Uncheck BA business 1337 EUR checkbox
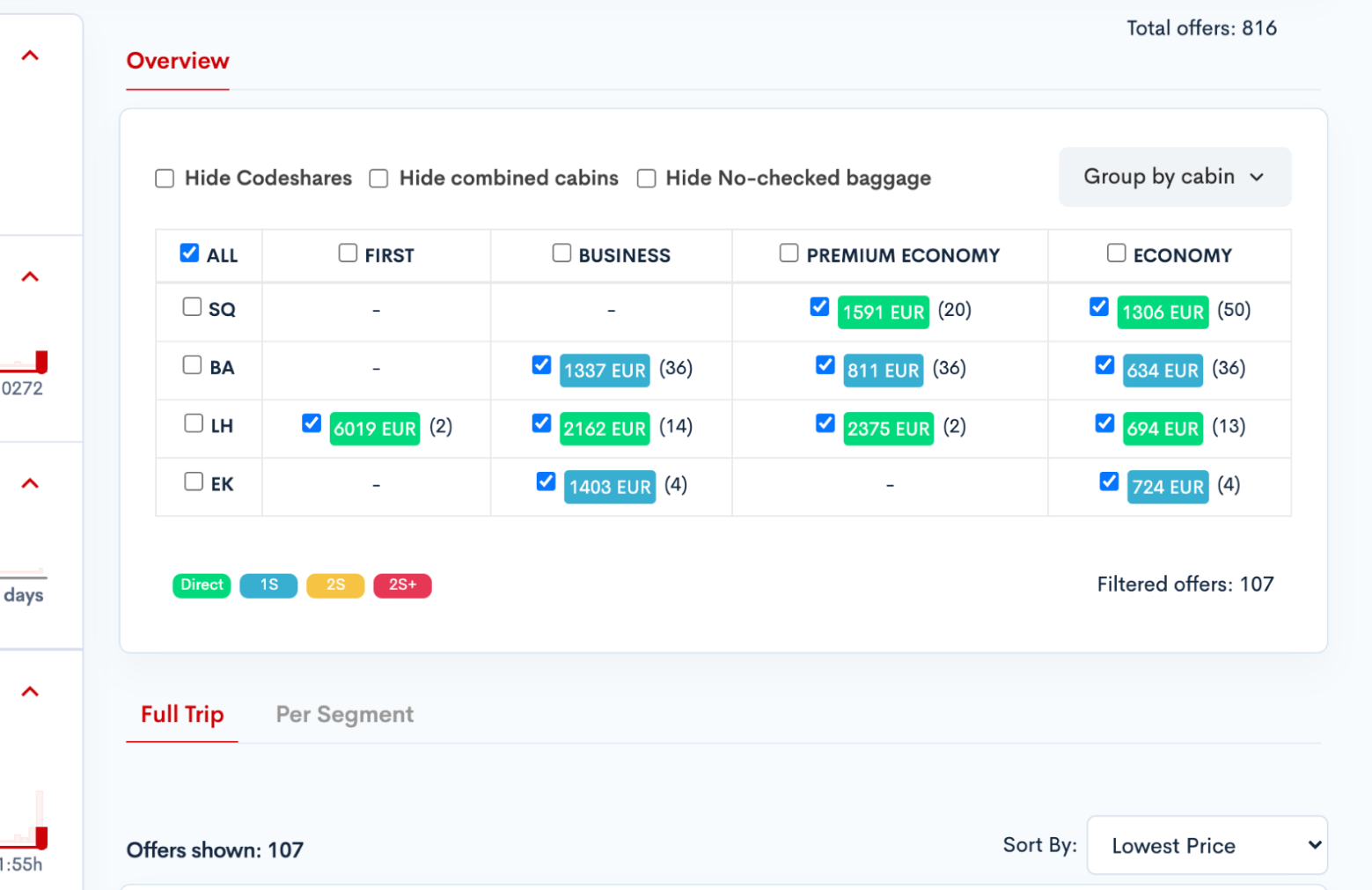 (541, 364)
